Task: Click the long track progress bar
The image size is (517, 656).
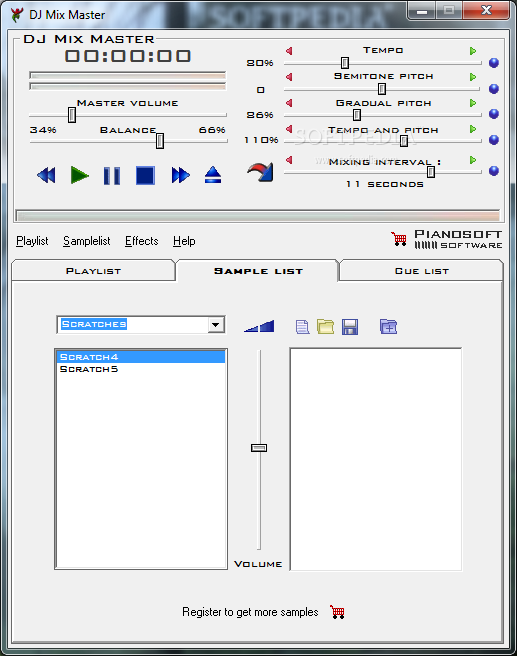Action: point(258,215)
